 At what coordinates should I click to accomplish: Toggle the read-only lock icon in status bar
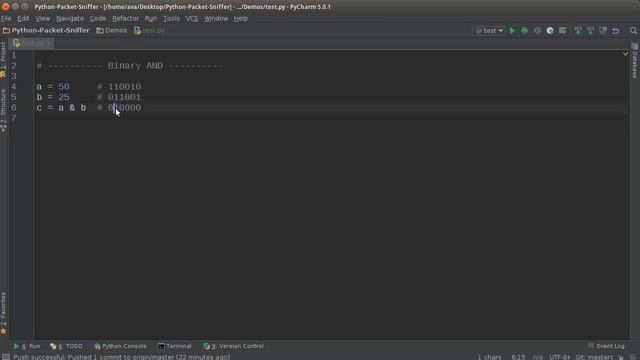[621, 357]
